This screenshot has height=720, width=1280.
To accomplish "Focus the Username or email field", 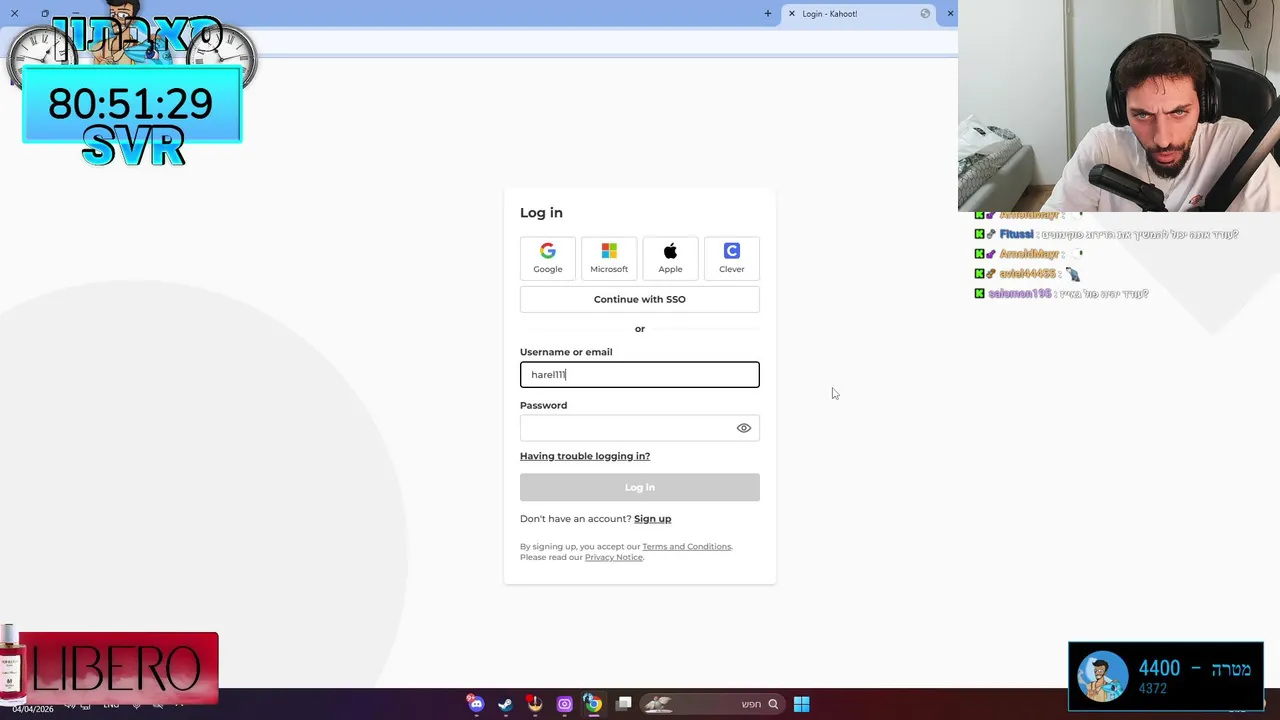I will pyautogui.click(x=640, y=374).
